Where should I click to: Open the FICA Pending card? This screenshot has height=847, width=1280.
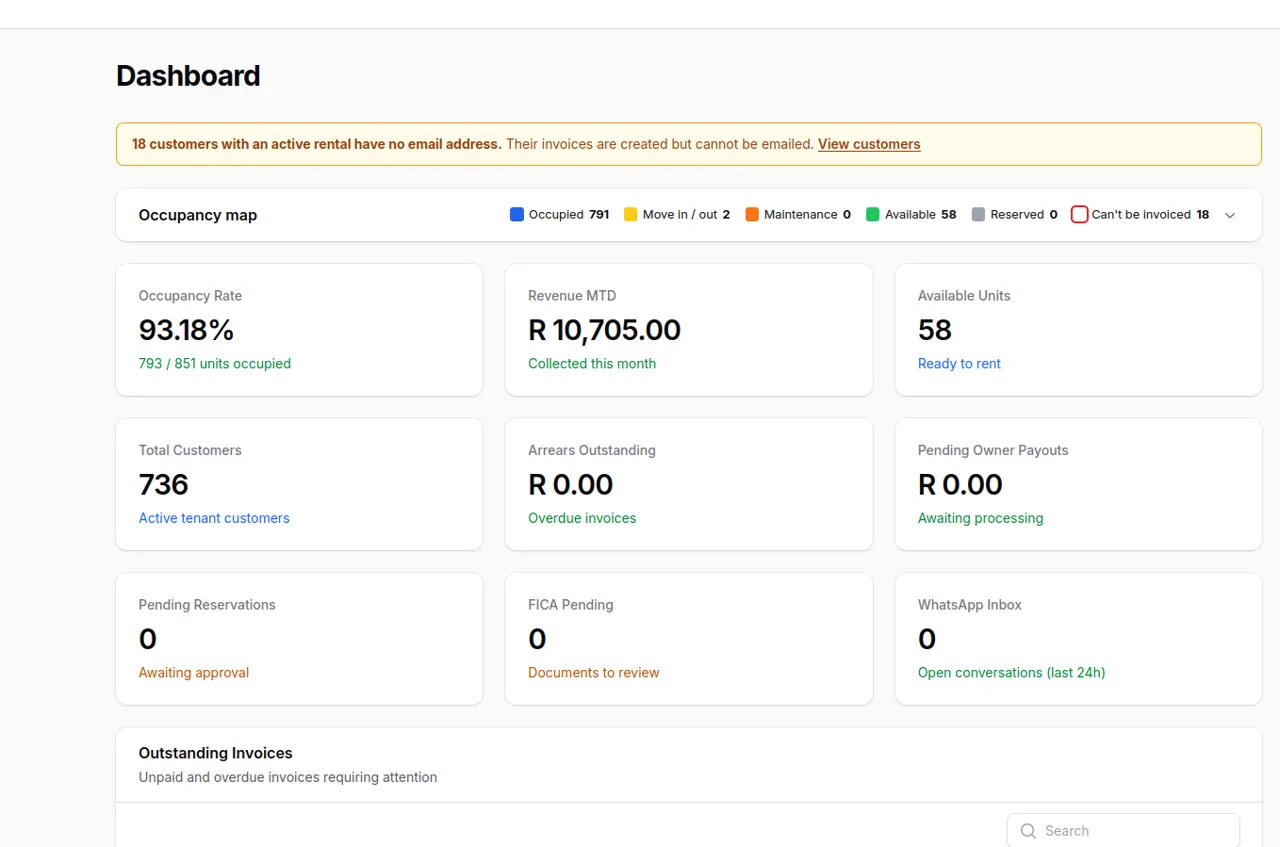point(689,639)
